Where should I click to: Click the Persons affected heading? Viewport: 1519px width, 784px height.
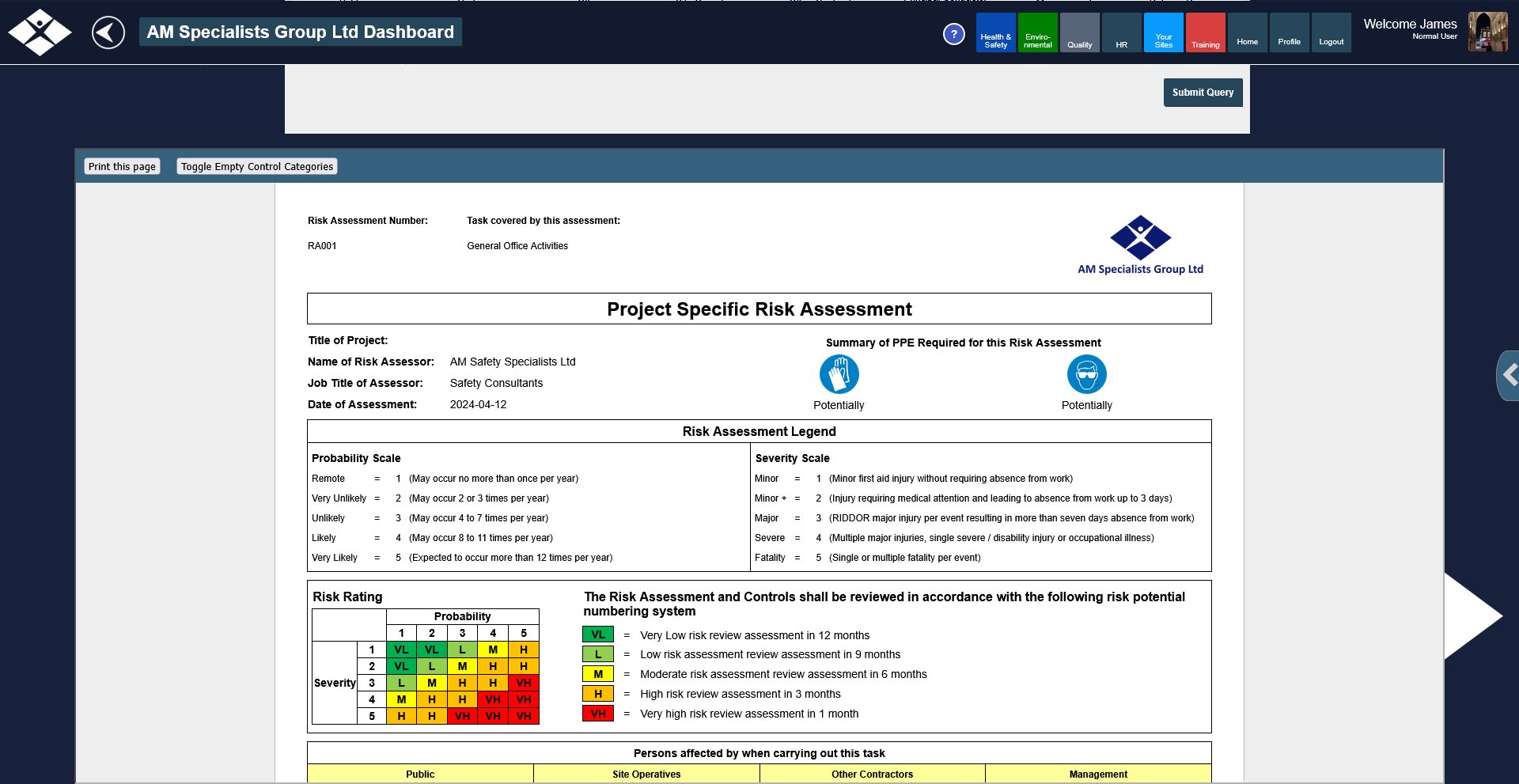click(759, 753)
